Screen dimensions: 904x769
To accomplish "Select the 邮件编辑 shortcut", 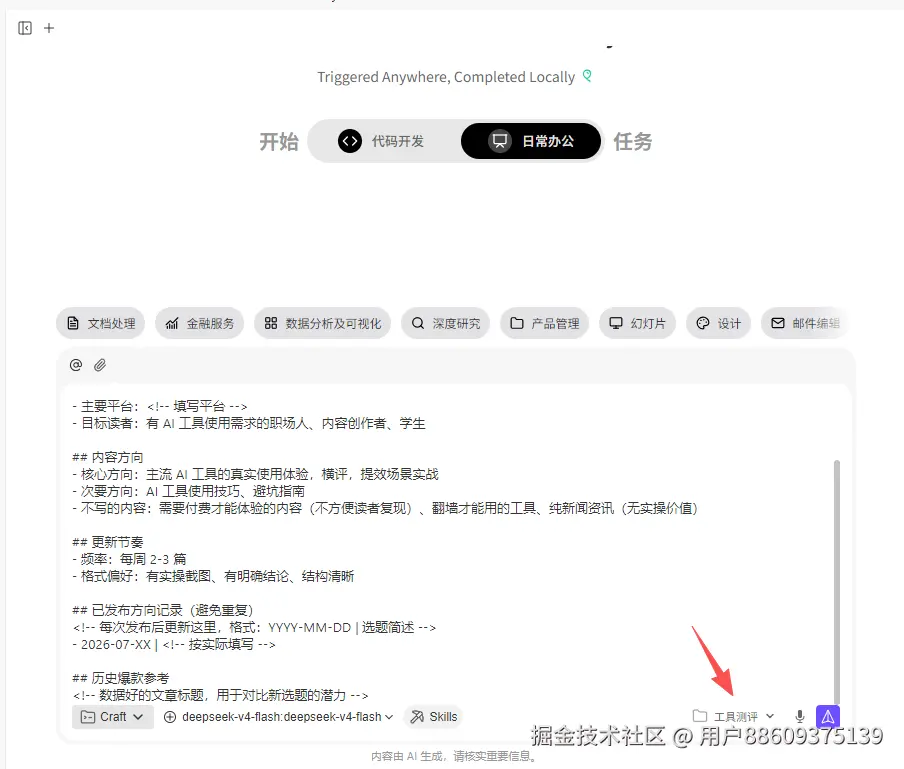I will [805, 323].
